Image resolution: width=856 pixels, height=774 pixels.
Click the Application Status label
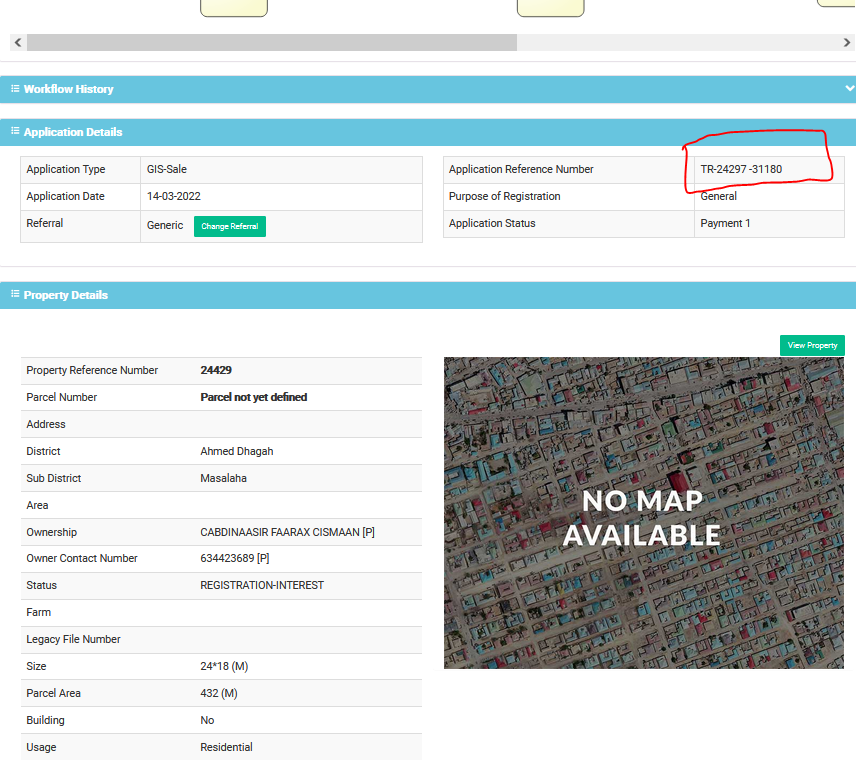click(492, 223)
